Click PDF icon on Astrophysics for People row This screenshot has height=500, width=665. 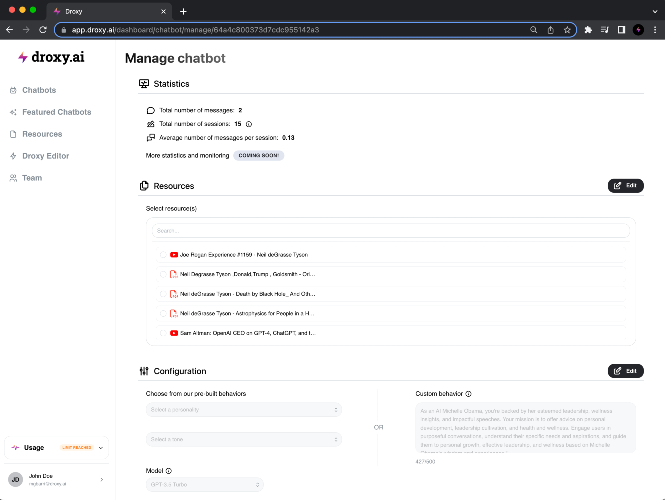coord(173,313)
